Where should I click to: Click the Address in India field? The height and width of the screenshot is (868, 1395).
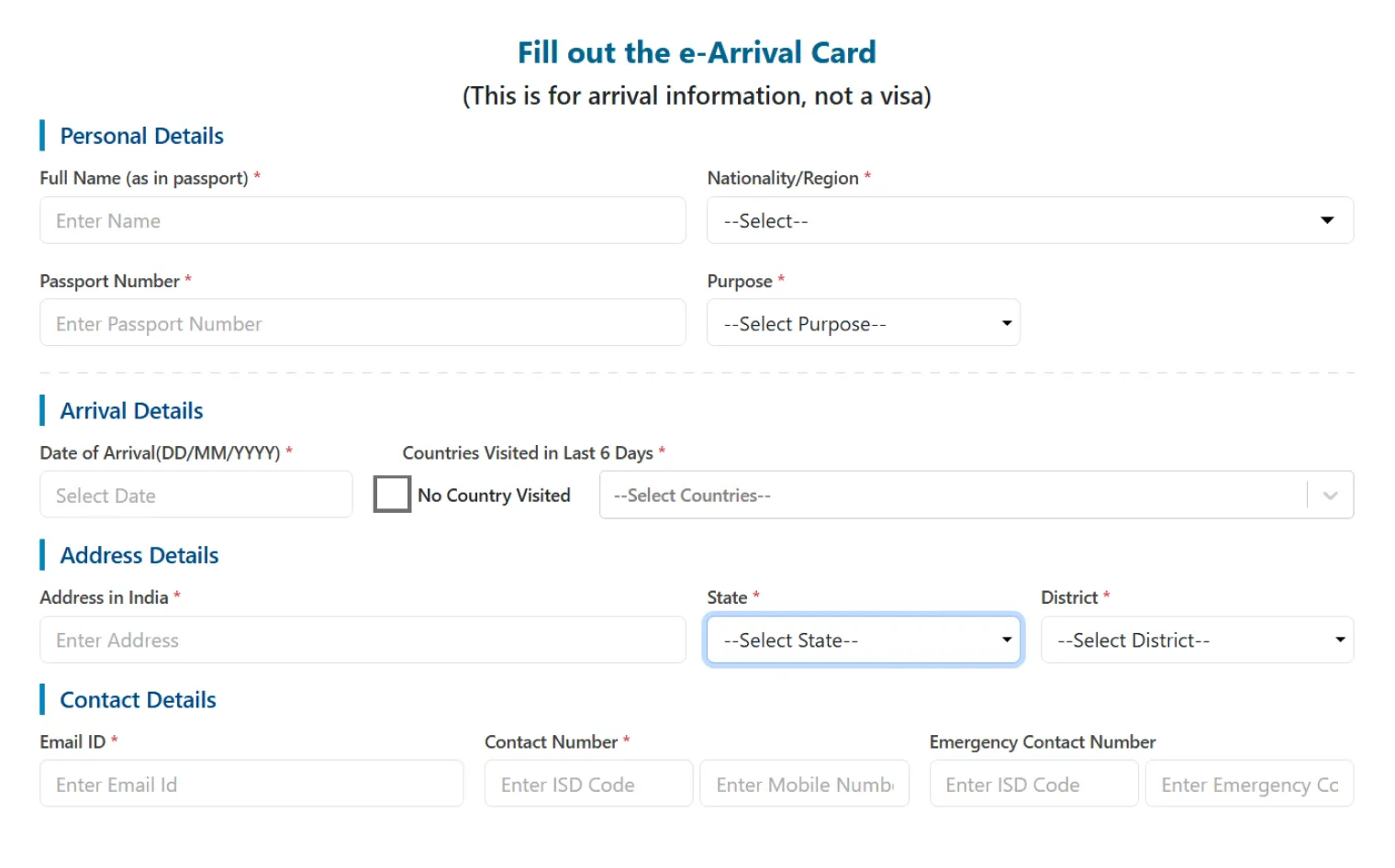[363, 640]
